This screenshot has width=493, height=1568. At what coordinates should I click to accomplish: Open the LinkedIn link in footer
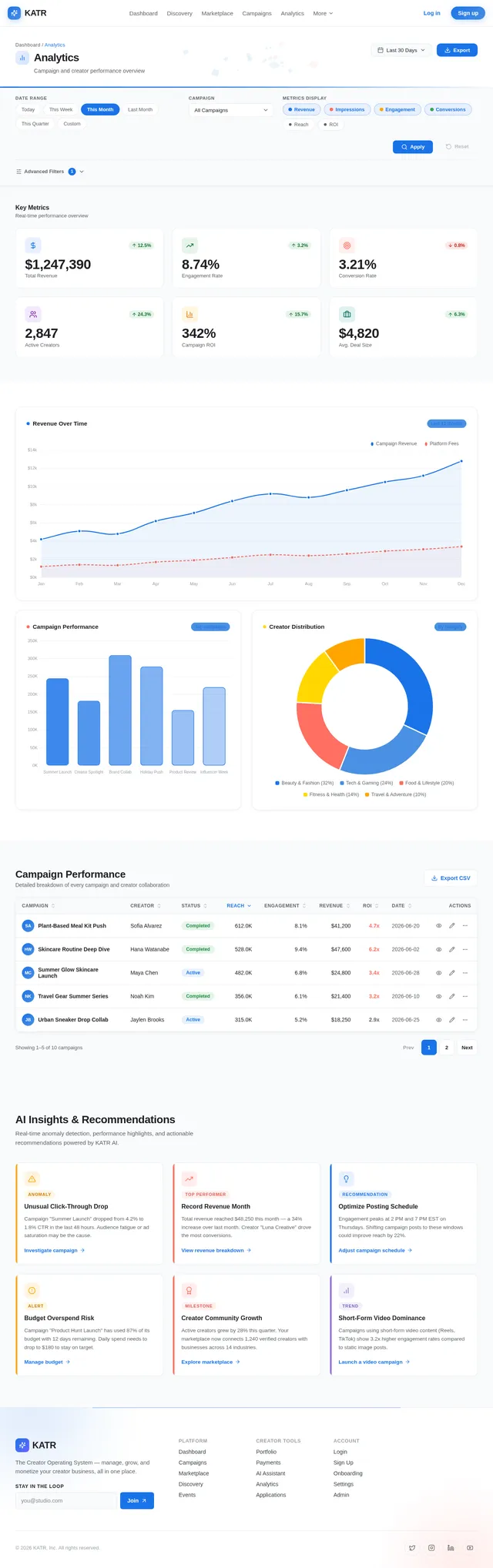pyautogui.click(x=451, y=1548)
